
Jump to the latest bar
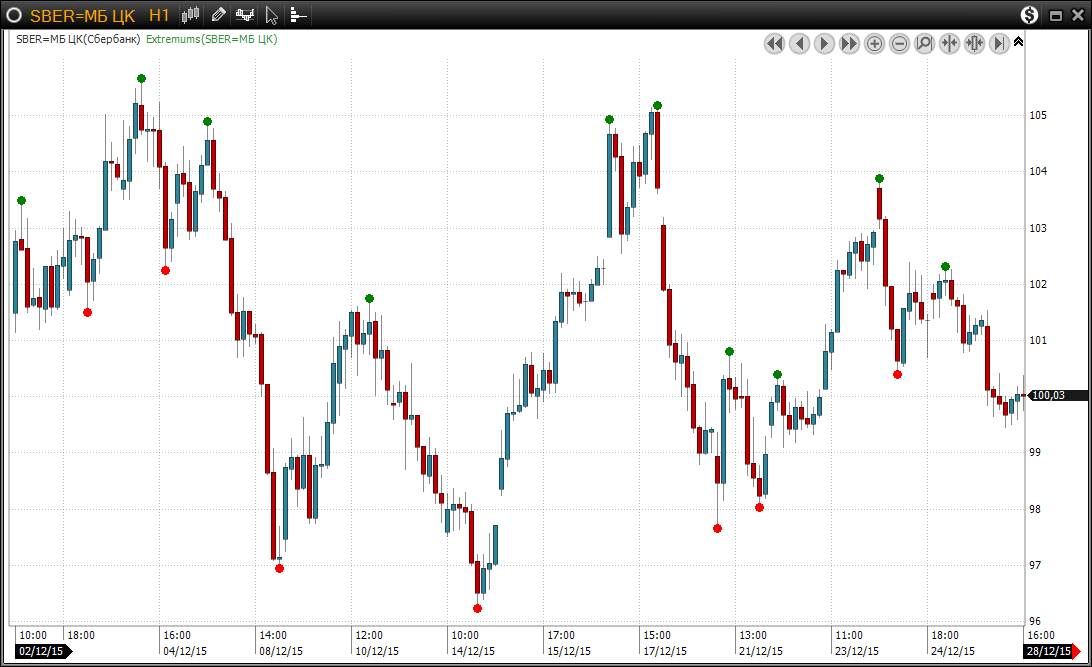tap(999, 43)
